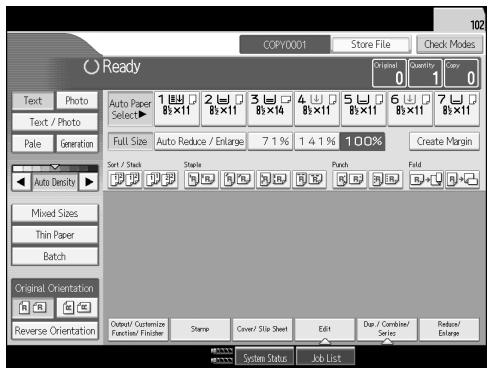Select the Z-fold icon with stacked sheets
This screenshot has width=493, height=370.
point(462,180)
